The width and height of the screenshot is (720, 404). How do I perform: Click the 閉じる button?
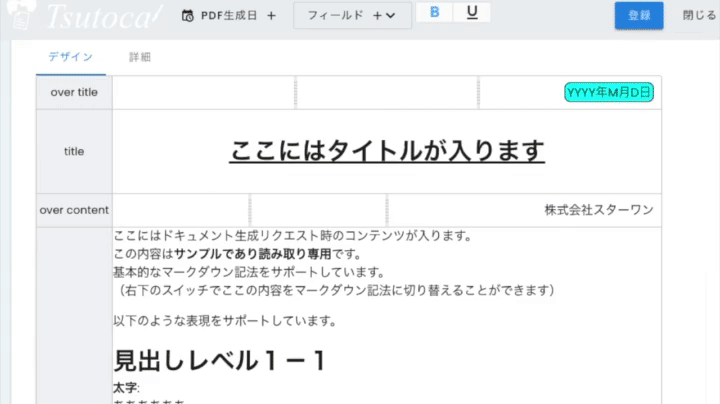click(x=698, y=15)
